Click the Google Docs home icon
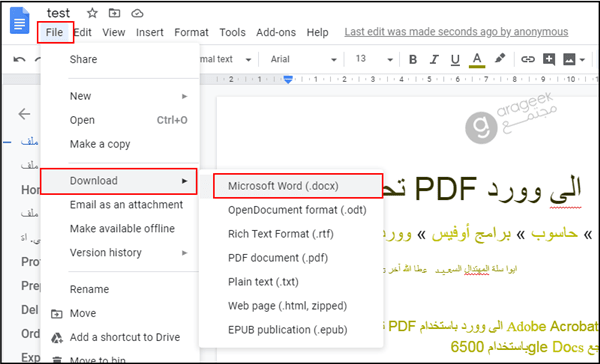 click(20, 21)
